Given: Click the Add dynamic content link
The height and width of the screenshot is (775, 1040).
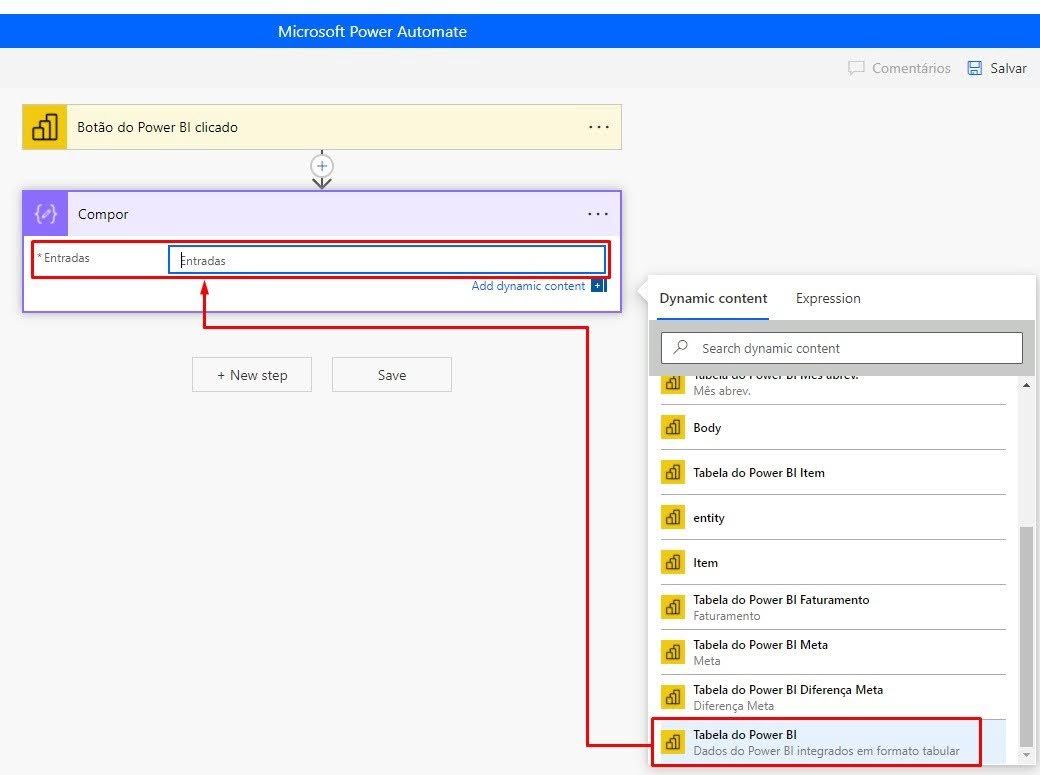Looking at the screenshot, I should [x=528, y=286].
